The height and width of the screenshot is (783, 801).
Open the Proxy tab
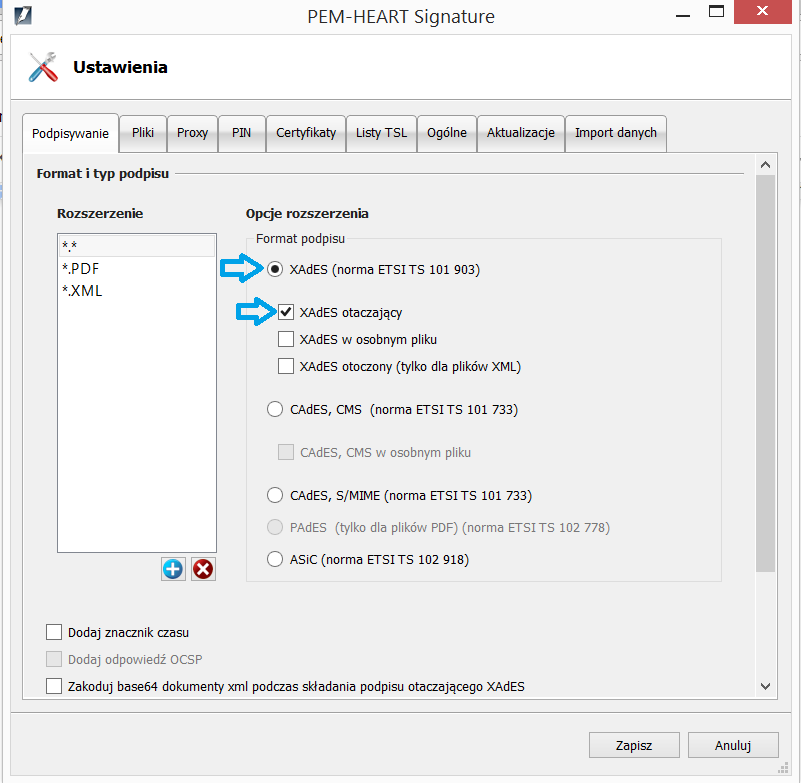[193, 133]
